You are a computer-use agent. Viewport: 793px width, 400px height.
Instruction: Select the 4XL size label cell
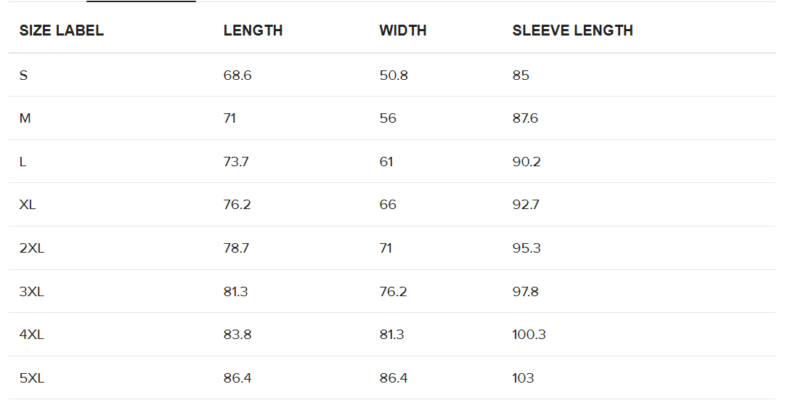point(32,334)
